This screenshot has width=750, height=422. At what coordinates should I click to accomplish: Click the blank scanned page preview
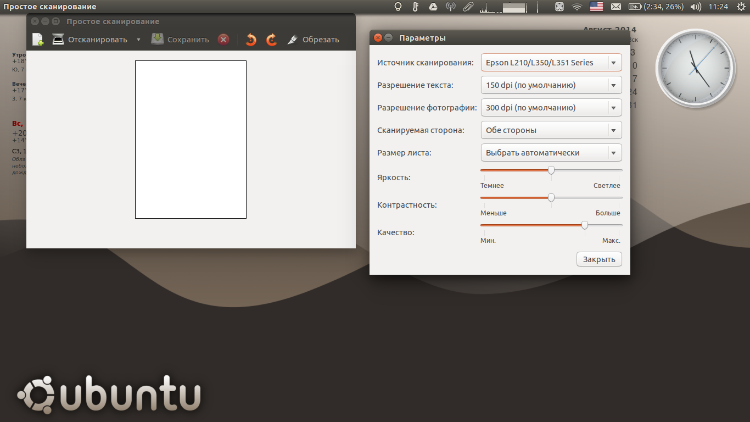click(x=190, y=139)
